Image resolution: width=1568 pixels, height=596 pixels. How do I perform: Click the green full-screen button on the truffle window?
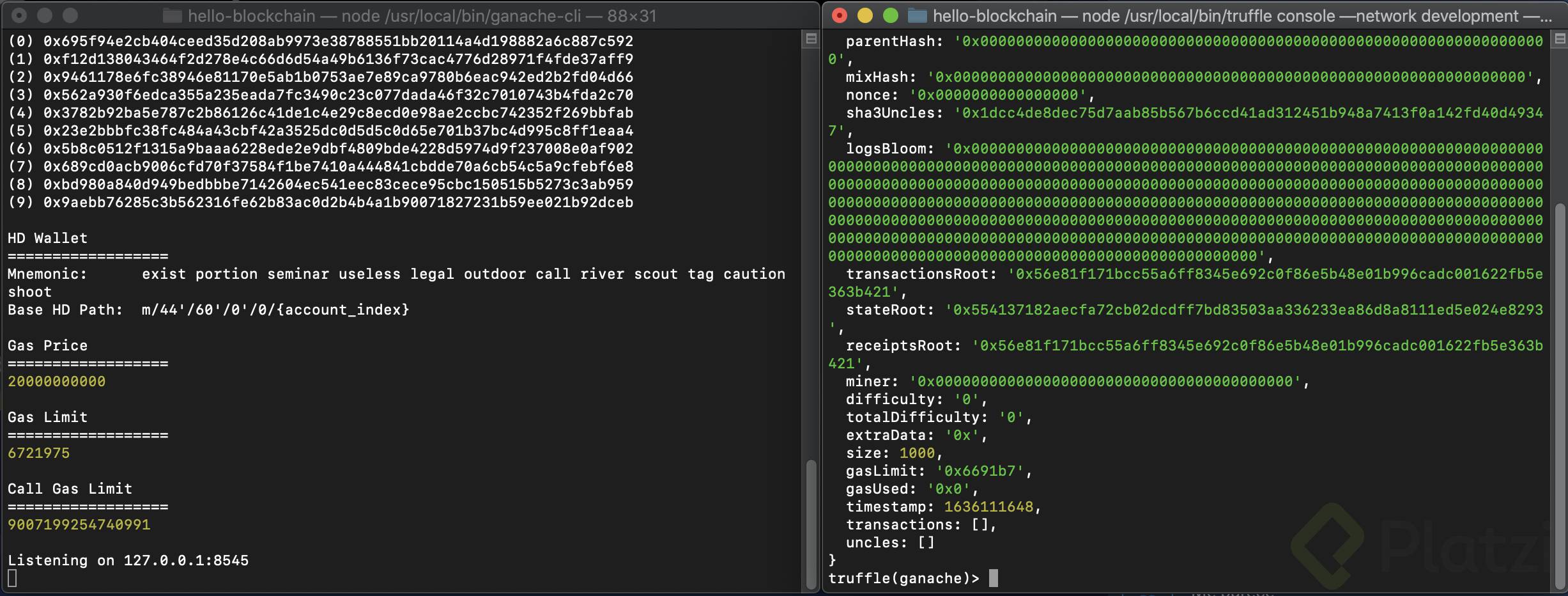point(891,14)
